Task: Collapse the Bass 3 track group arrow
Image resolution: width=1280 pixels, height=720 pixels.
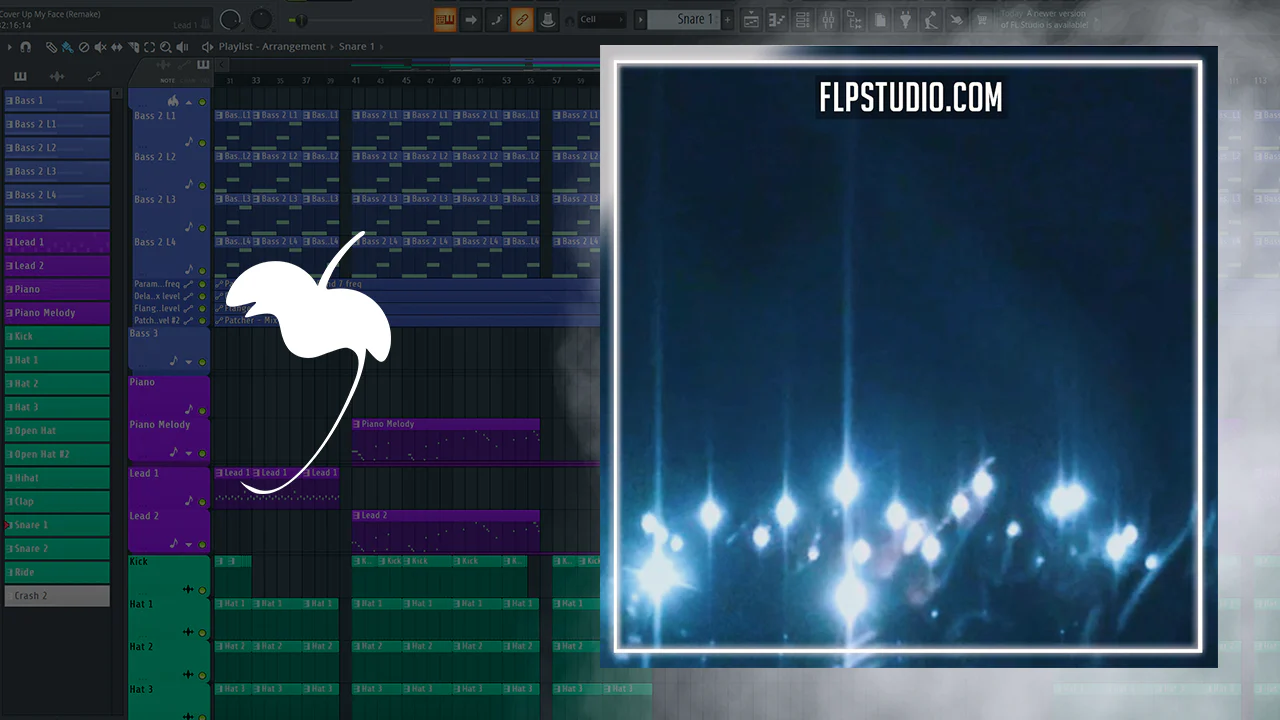Action: [188, 362]
